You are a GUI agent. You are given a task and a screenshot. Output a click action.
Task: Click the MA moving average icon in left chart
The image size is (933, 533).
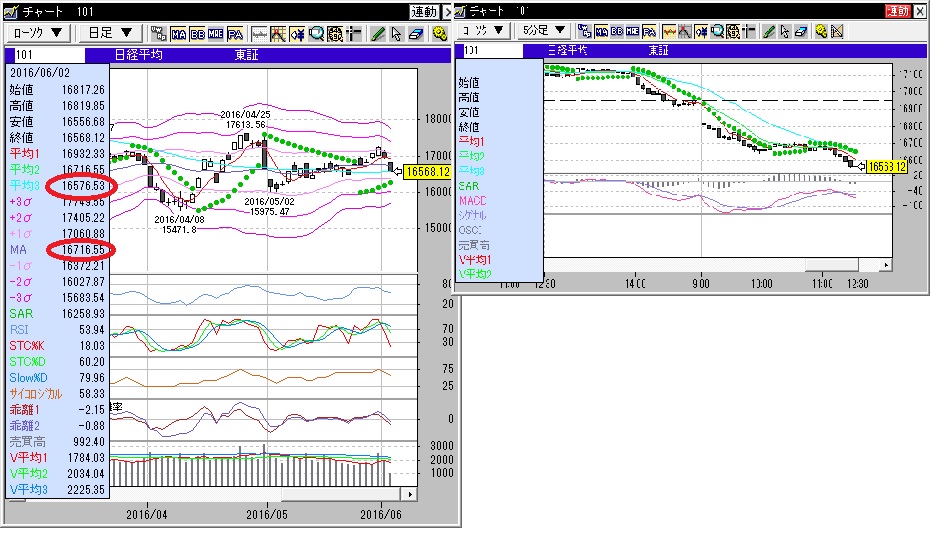tap(179, 34)
